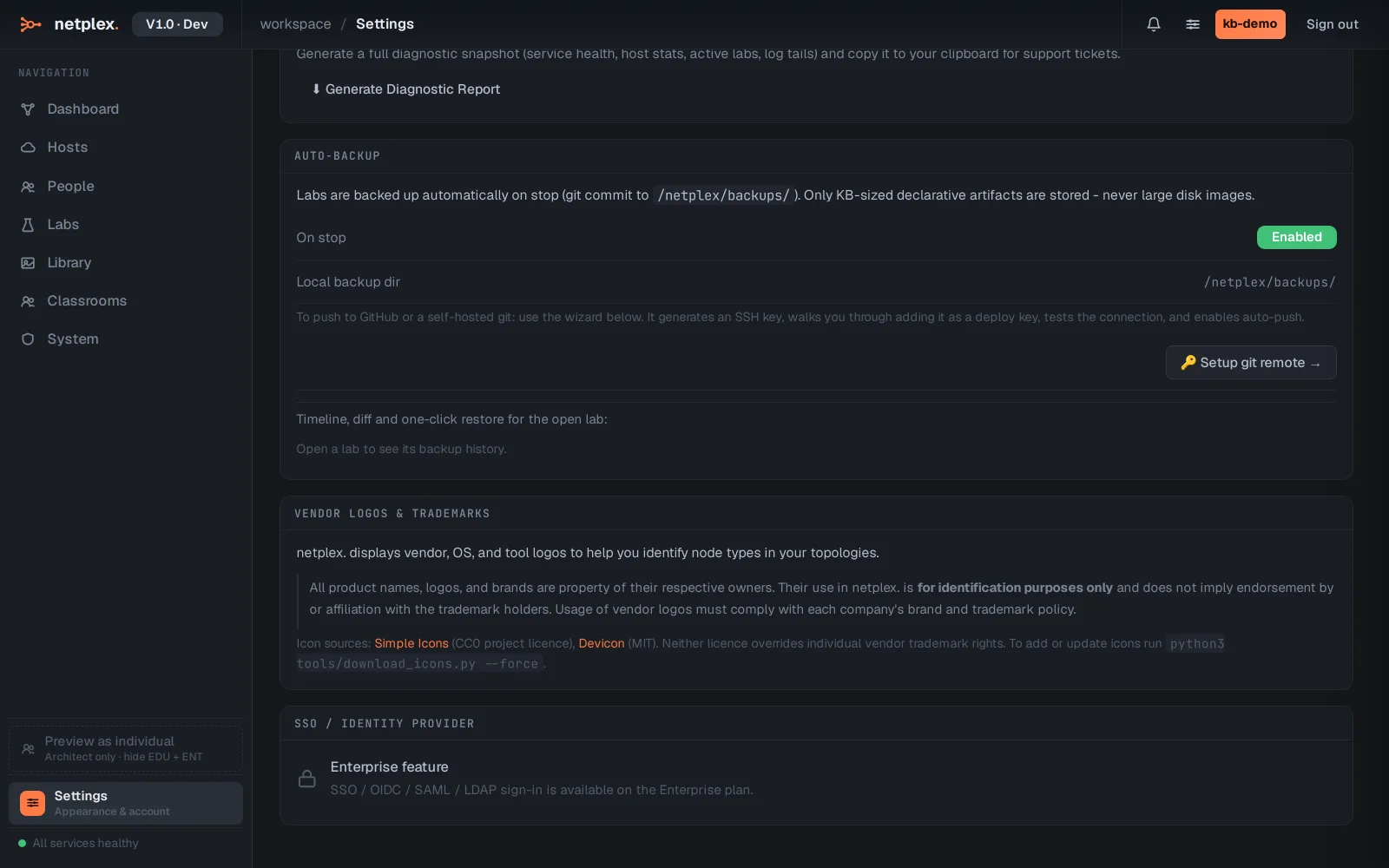Click the kb-demo account badge
The height and width of the screenshot is (868, 1389).
[x=1250, y=24]
